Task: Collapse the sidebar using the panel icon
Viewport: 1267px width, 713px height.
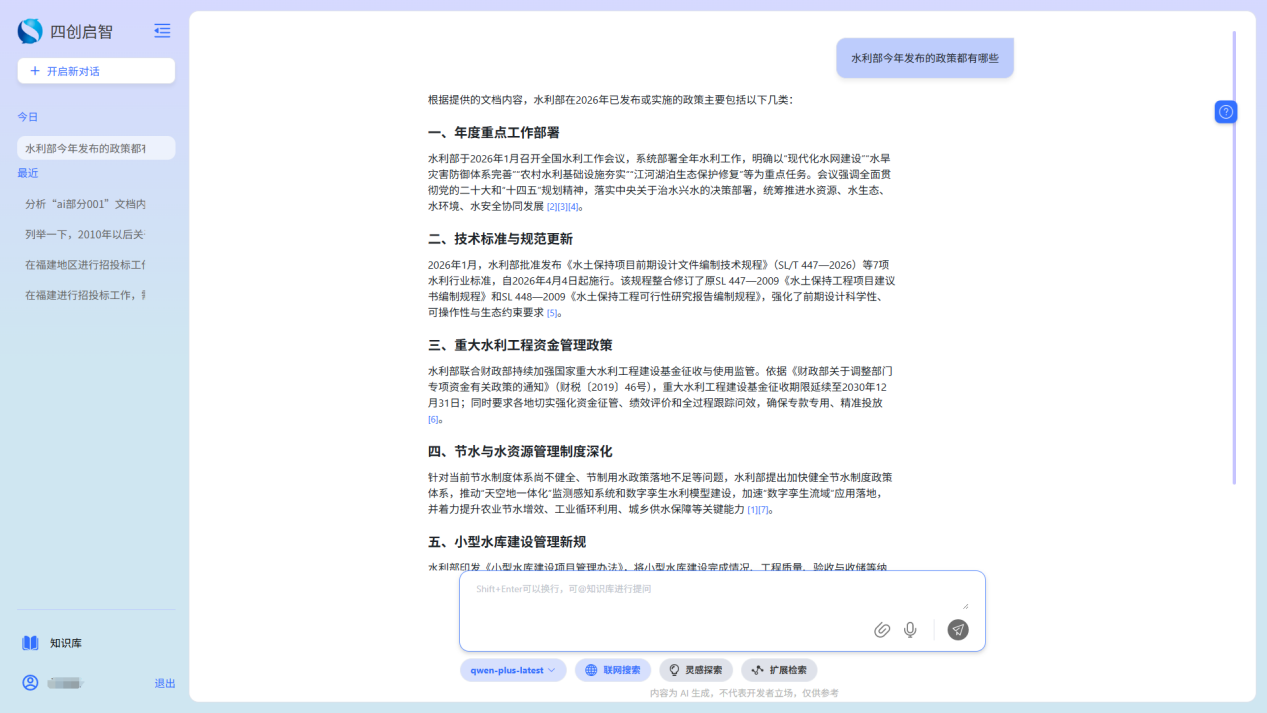Action: point(162,31)
